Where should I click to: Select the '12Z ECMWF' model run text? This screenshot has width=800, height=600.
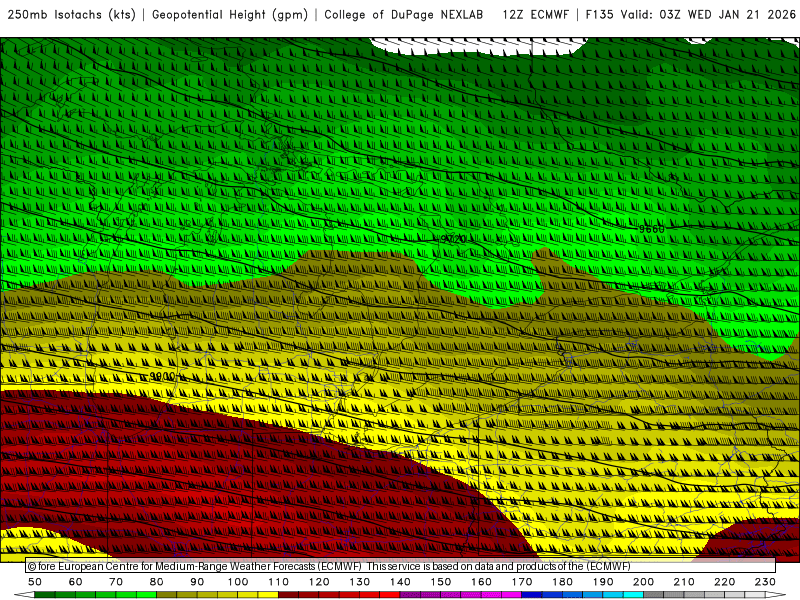[535, 15]
